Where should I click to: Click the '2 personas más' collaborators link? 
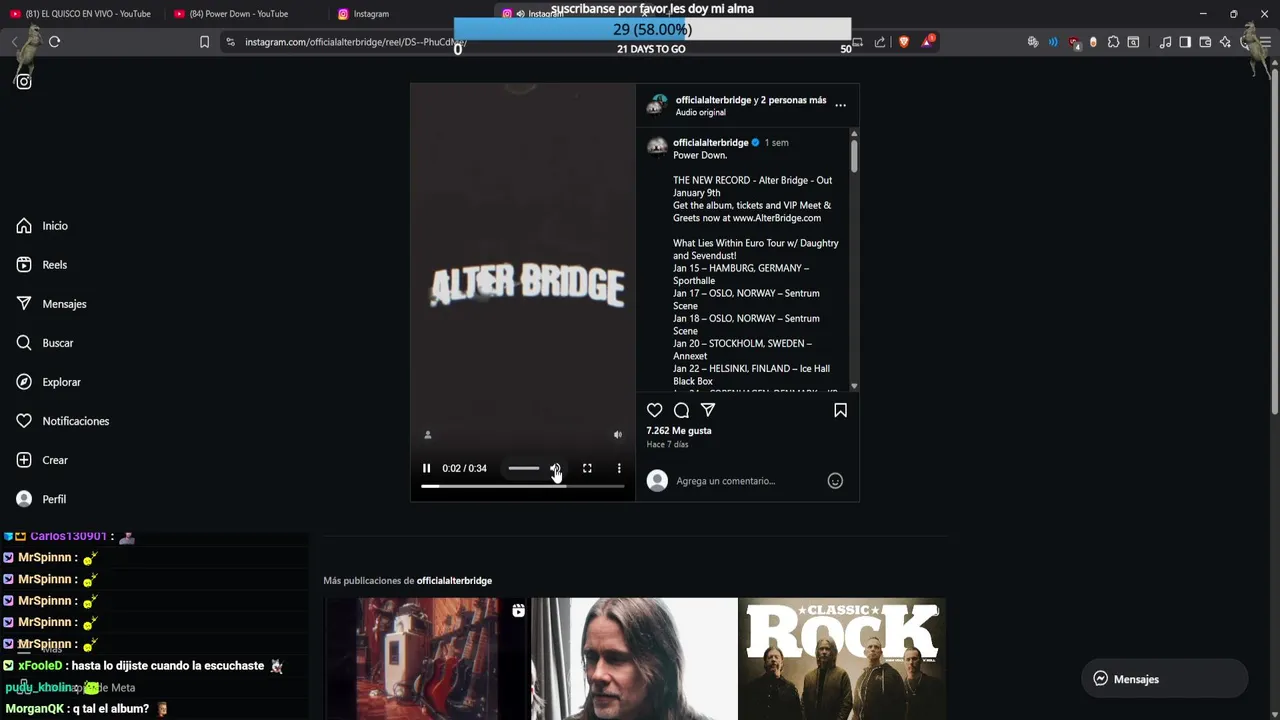tap(793, 100)
